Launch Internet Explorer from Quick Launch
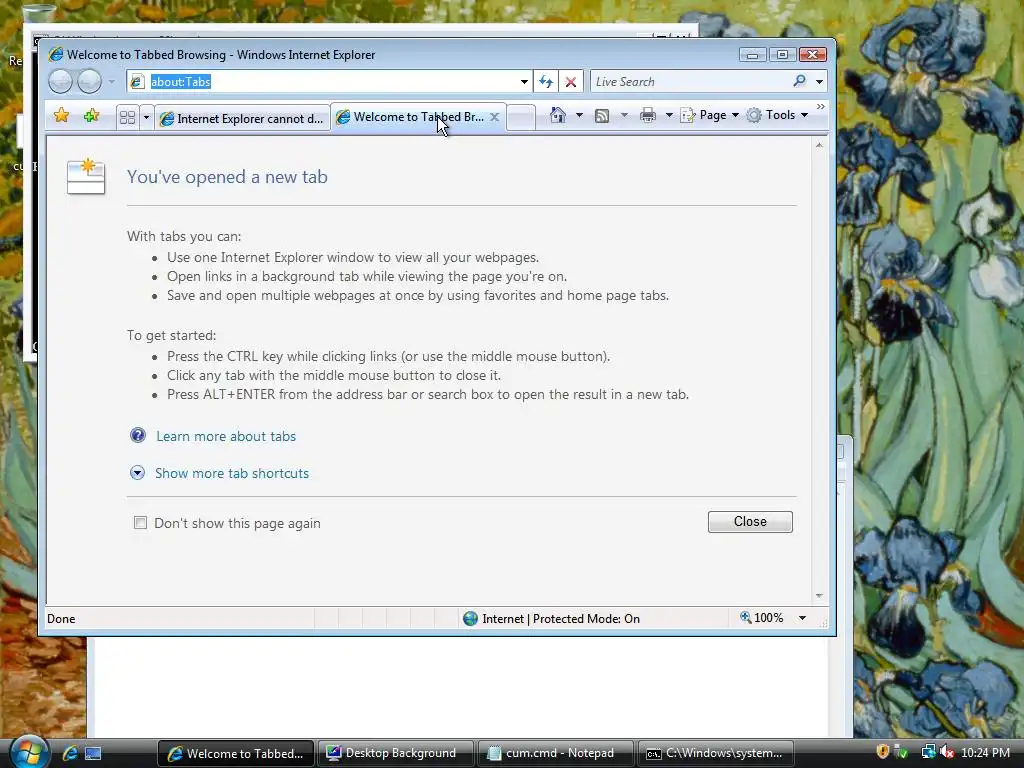Viewport: 1024px width, 768px height. pyautogui.click(x=70, y=754)
